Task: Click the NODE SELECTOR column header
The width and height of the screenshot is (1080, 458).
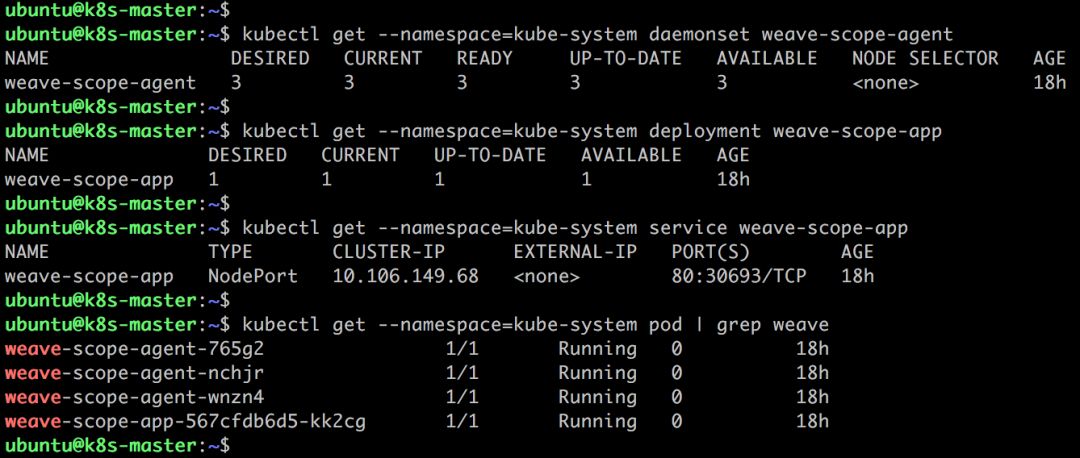Action: (x=925, y=59)
